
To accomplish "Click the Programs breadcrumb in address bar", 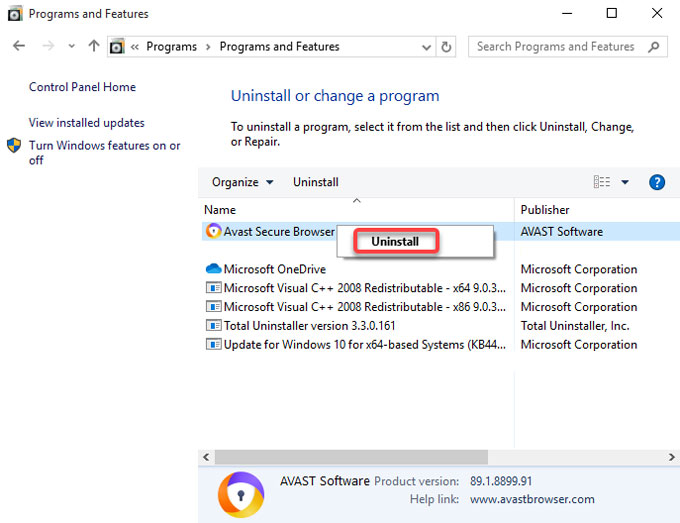I will tap(171, 46).
